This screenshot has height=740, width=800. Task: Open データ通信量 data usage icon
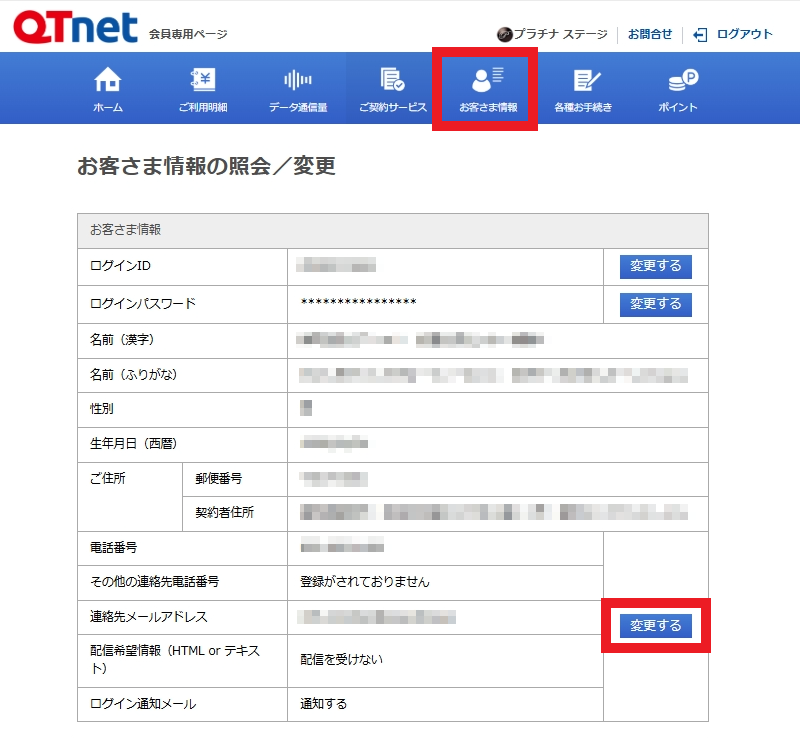pos(297,80)
